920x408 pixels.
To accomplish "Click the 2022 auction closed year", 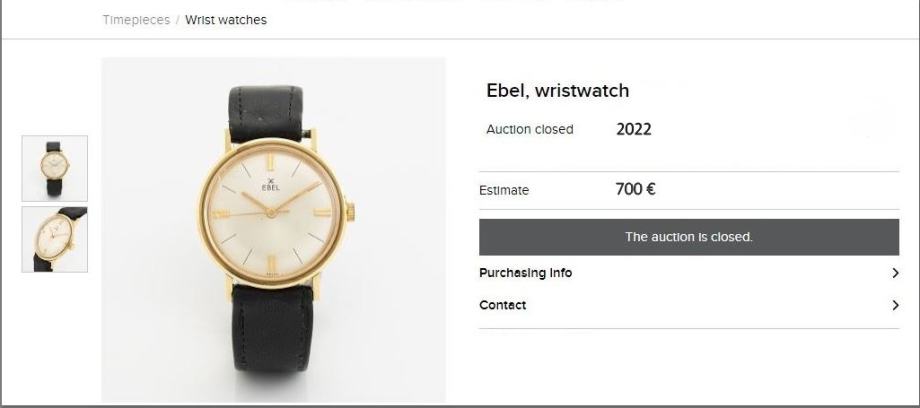I will [x=633, y=129].
